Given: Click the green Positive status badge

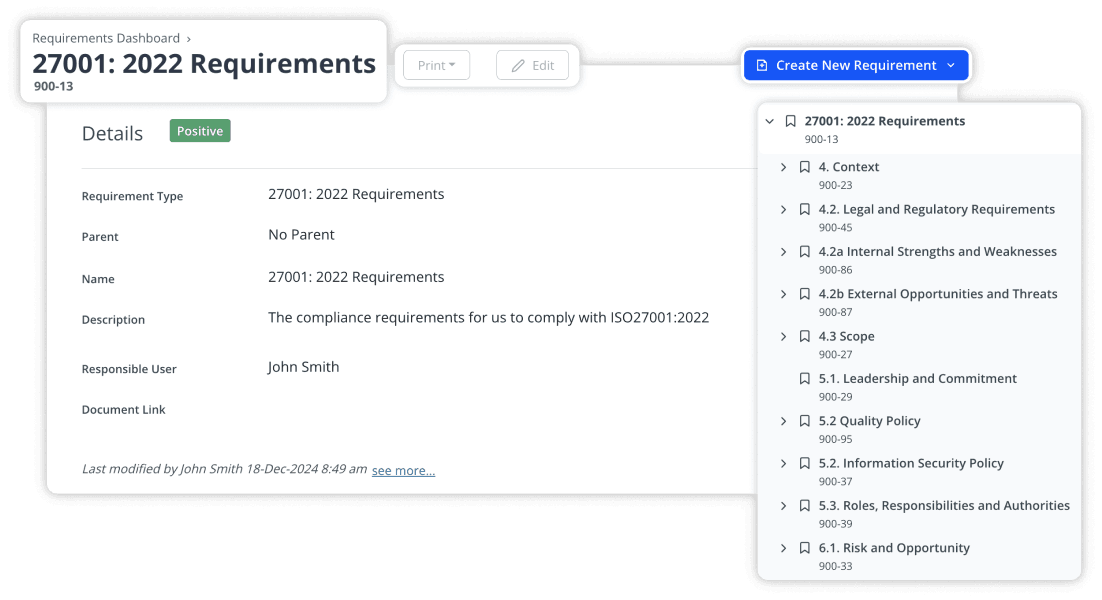Looking at the screenshot, I should [x=199, y=131].
